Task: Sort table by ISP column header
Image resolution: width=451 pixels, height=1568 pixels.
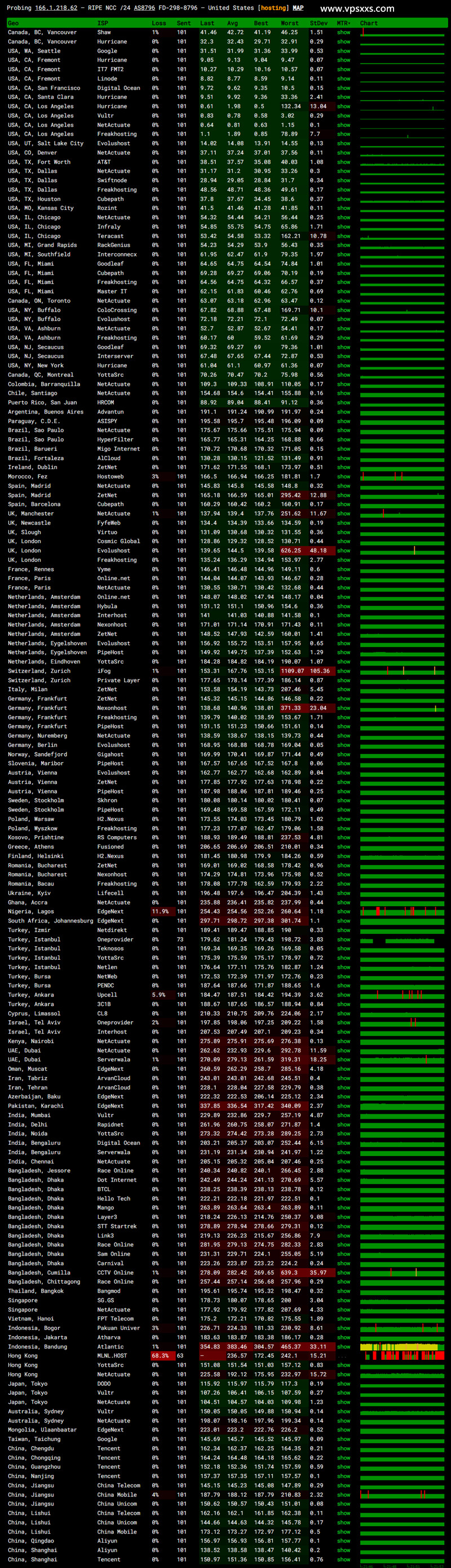Action: click(x=103, y=23)
